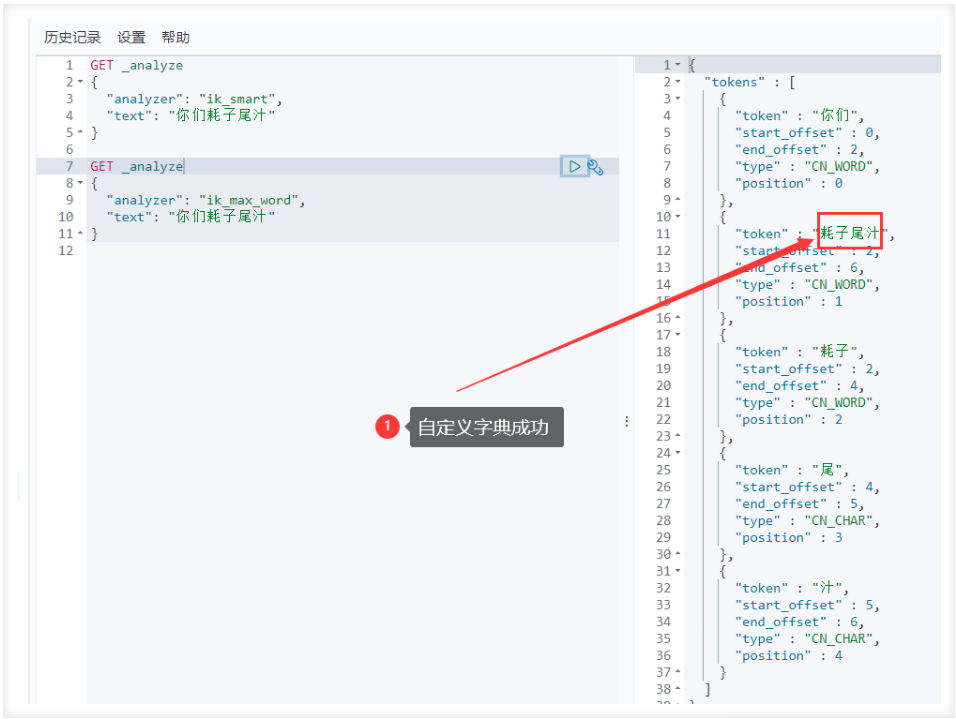Collapse the request body at editor line 2

tap(80, 82)
